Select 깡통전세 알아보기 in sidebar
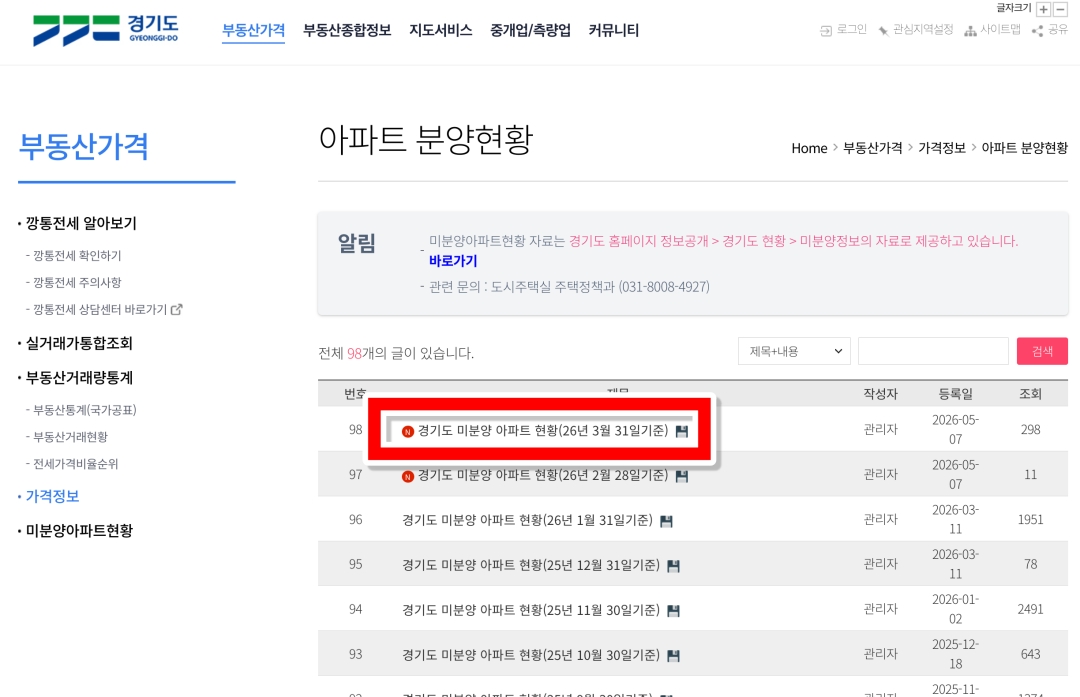The width and height of the screenshot is (1080, 697). [81, 223]
